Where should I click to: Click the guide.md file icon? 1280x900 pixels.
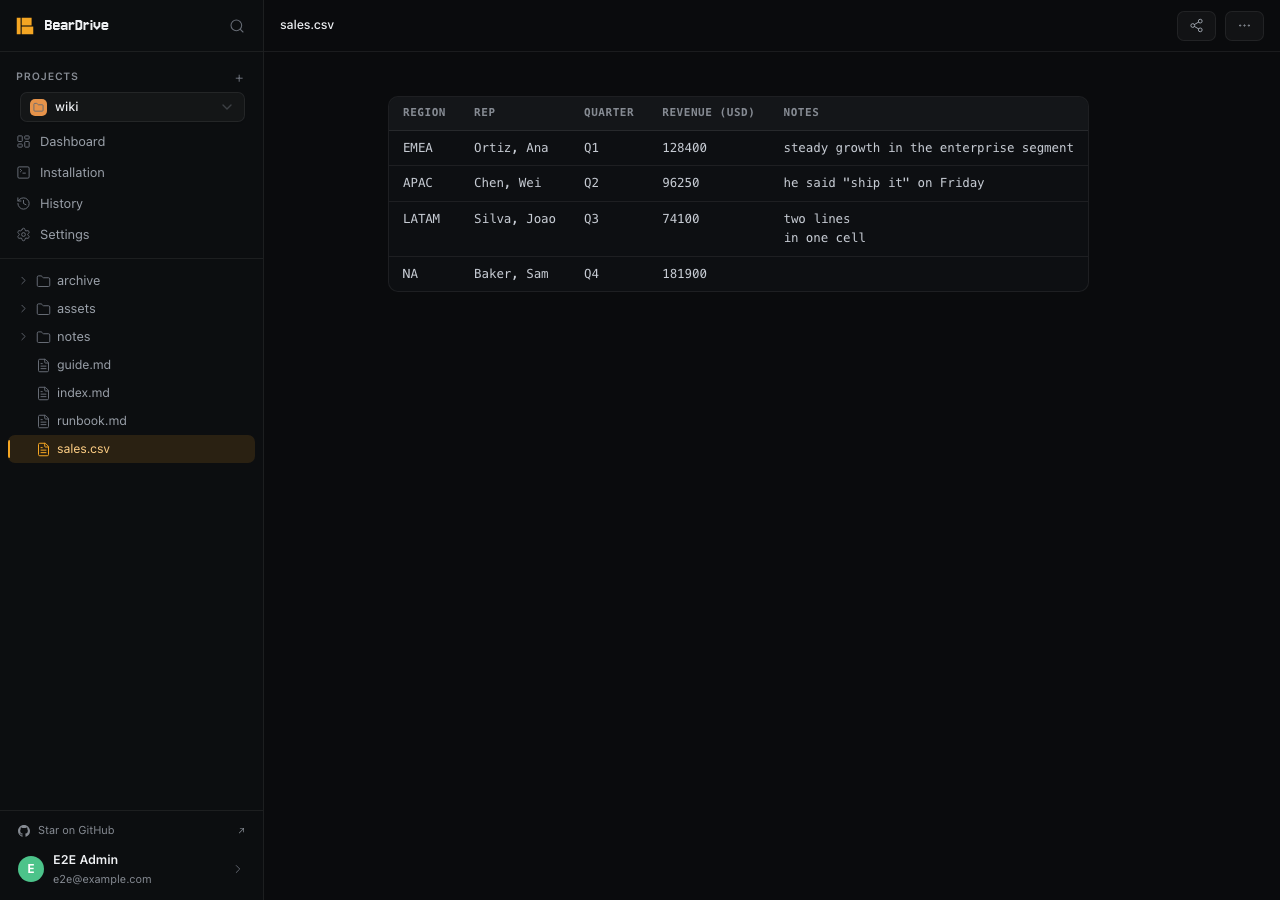[43, 365]
